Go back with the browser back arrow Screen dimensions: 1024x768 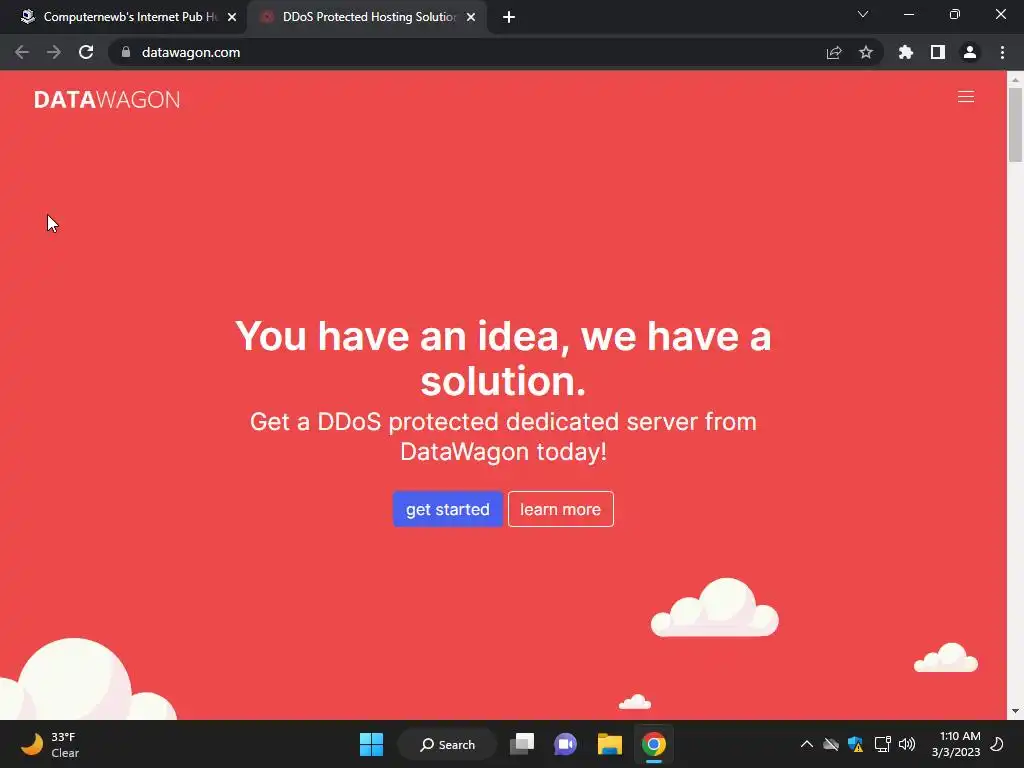click(22, 52)
